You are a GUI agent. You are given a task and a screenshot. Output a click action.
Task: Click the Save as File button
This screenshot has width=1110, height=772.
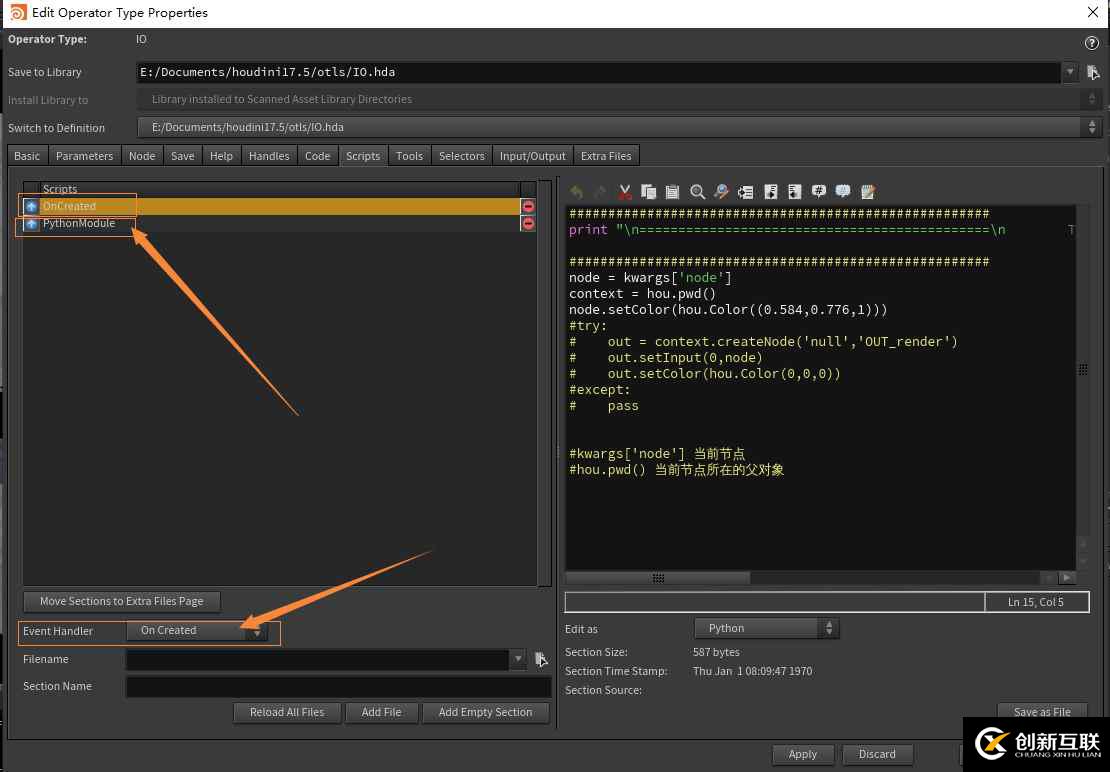tap(1042, 710)
